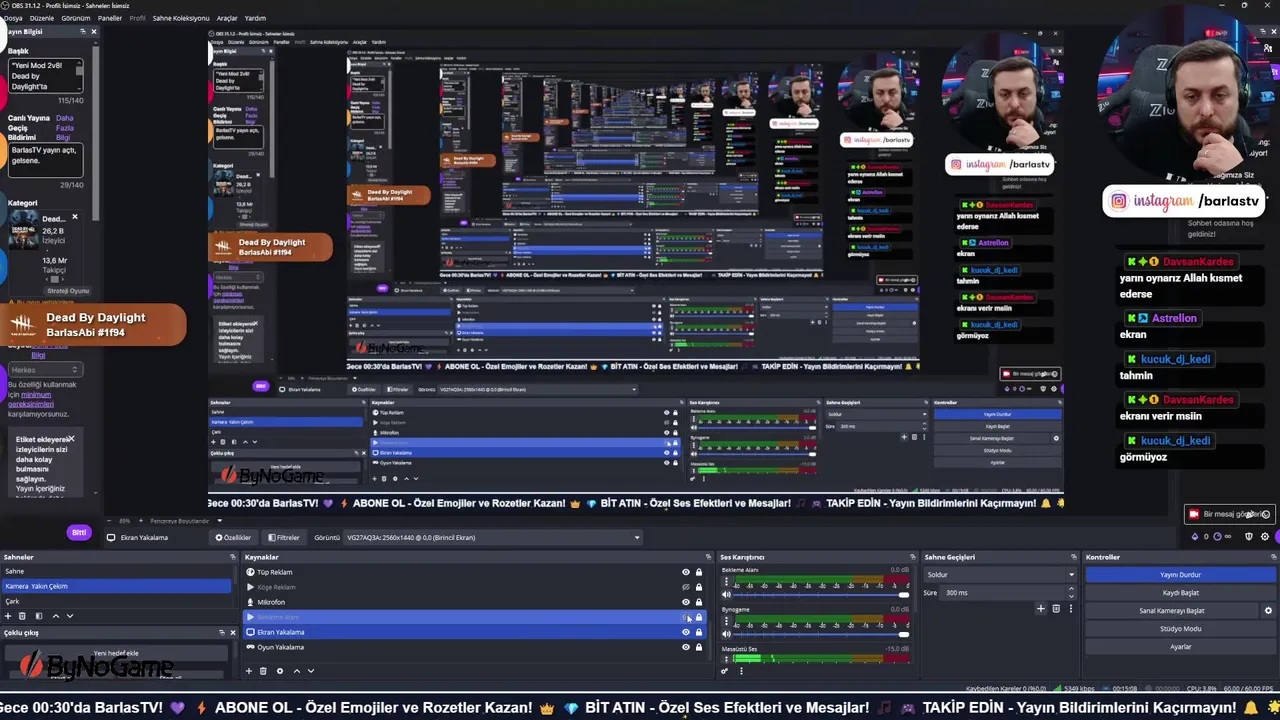Open Ayarlar settings button

click(x=1180, y=647)
